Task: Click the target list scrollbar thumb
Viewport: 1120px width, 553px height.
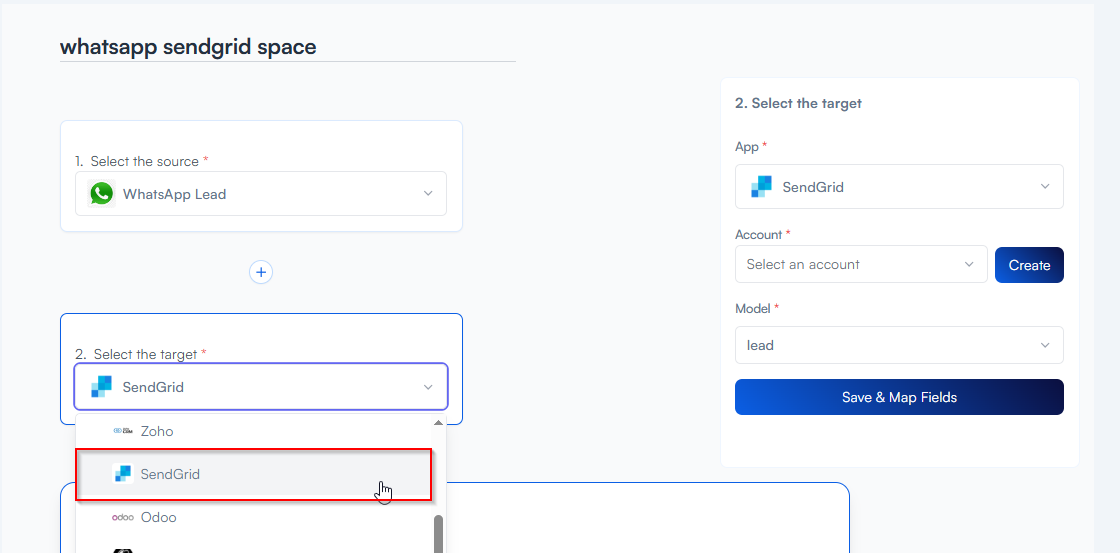Action: [438, 535]
